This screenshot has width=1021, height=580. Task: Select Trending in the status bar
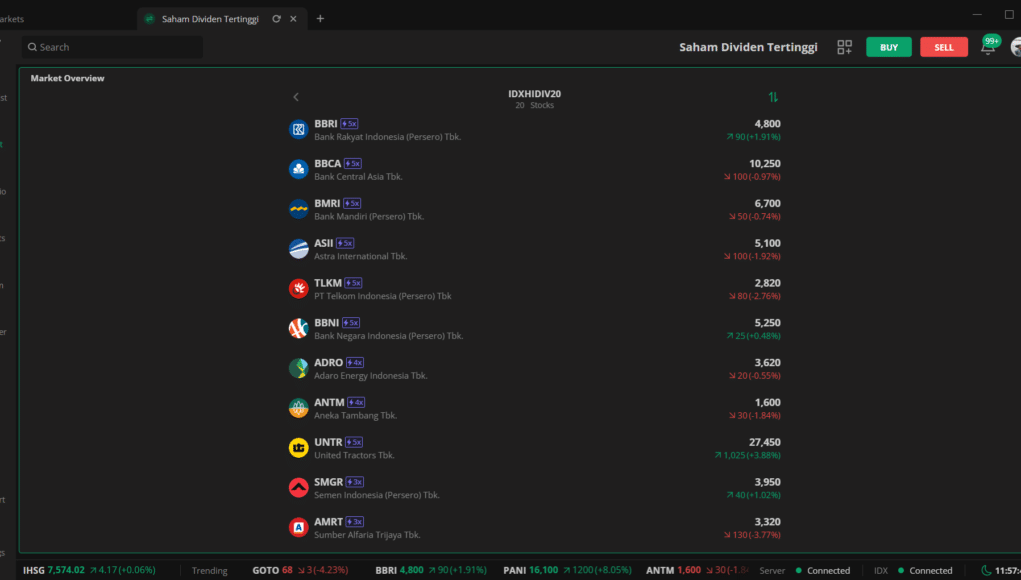209,570
